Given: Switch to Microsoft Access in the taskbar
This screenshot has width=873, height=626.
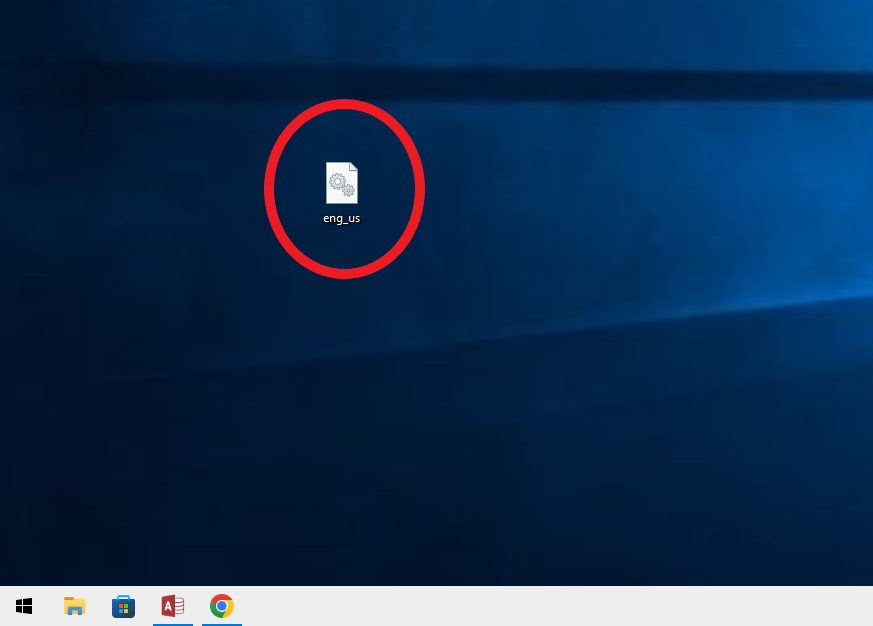Looking at the screenshot, I should (x=173, y=606).
